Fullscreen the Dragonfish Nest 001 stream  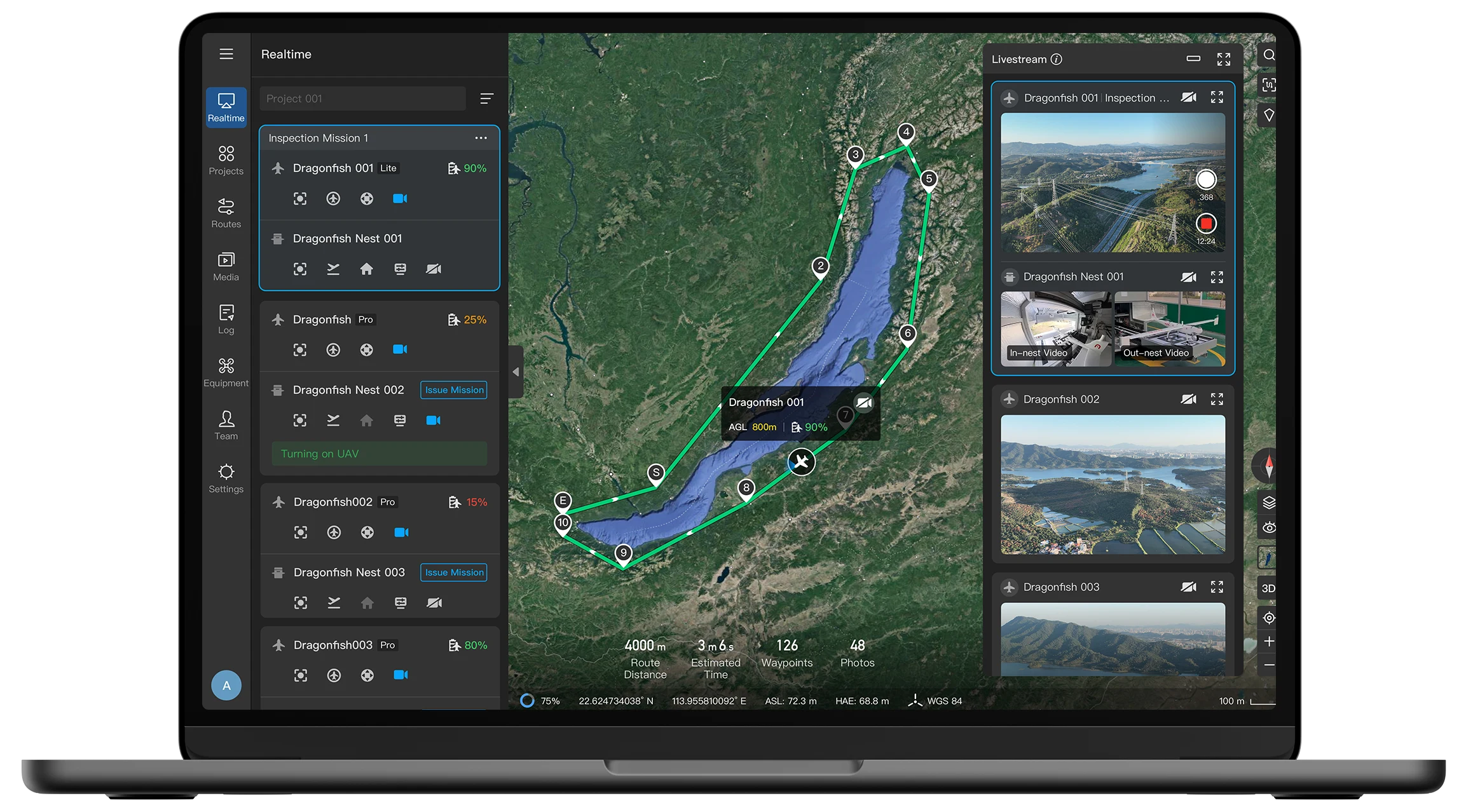pos(1217,277)
